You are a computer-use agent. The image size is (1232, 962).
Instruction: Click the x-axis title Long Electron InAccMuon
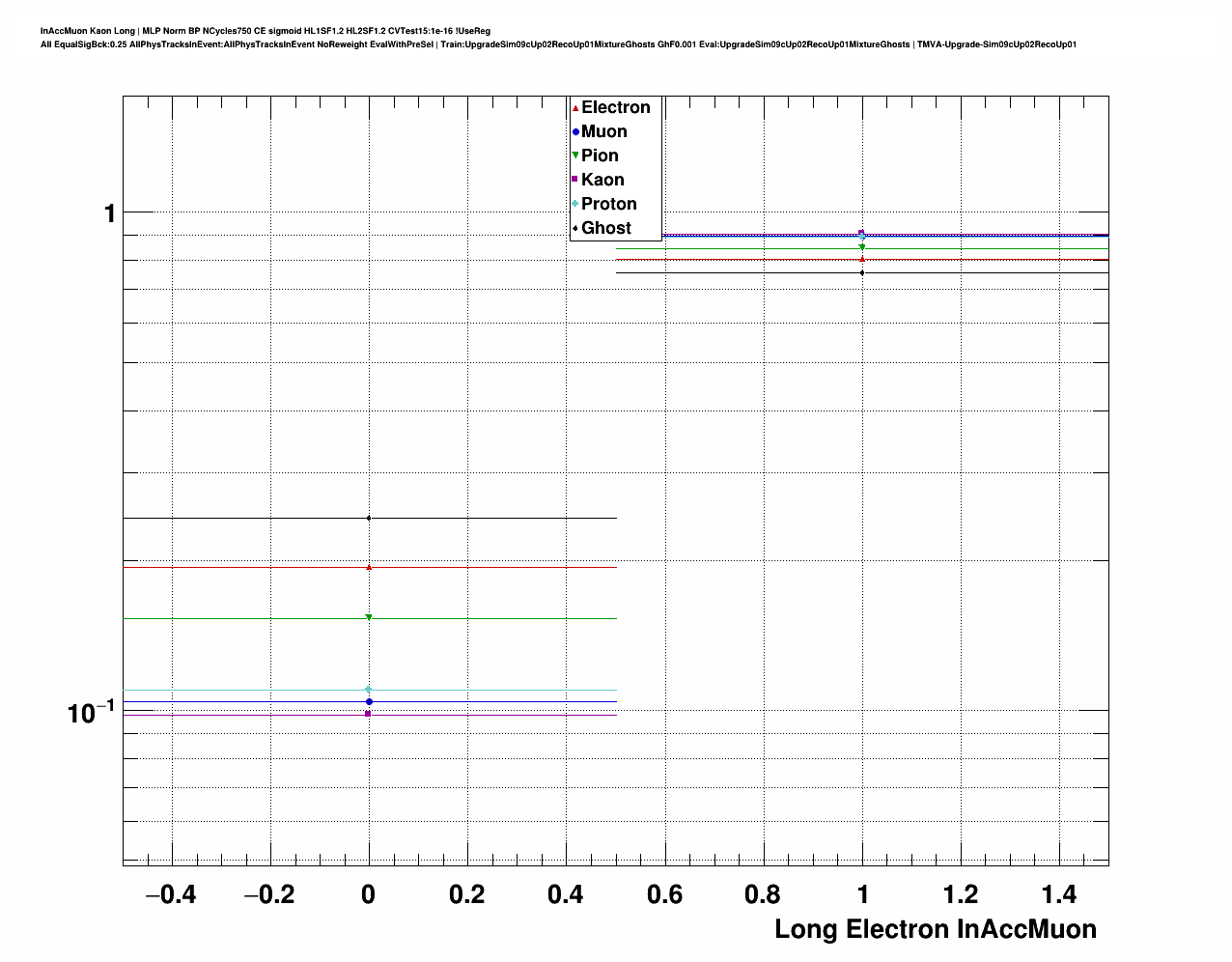coord(936,929)
